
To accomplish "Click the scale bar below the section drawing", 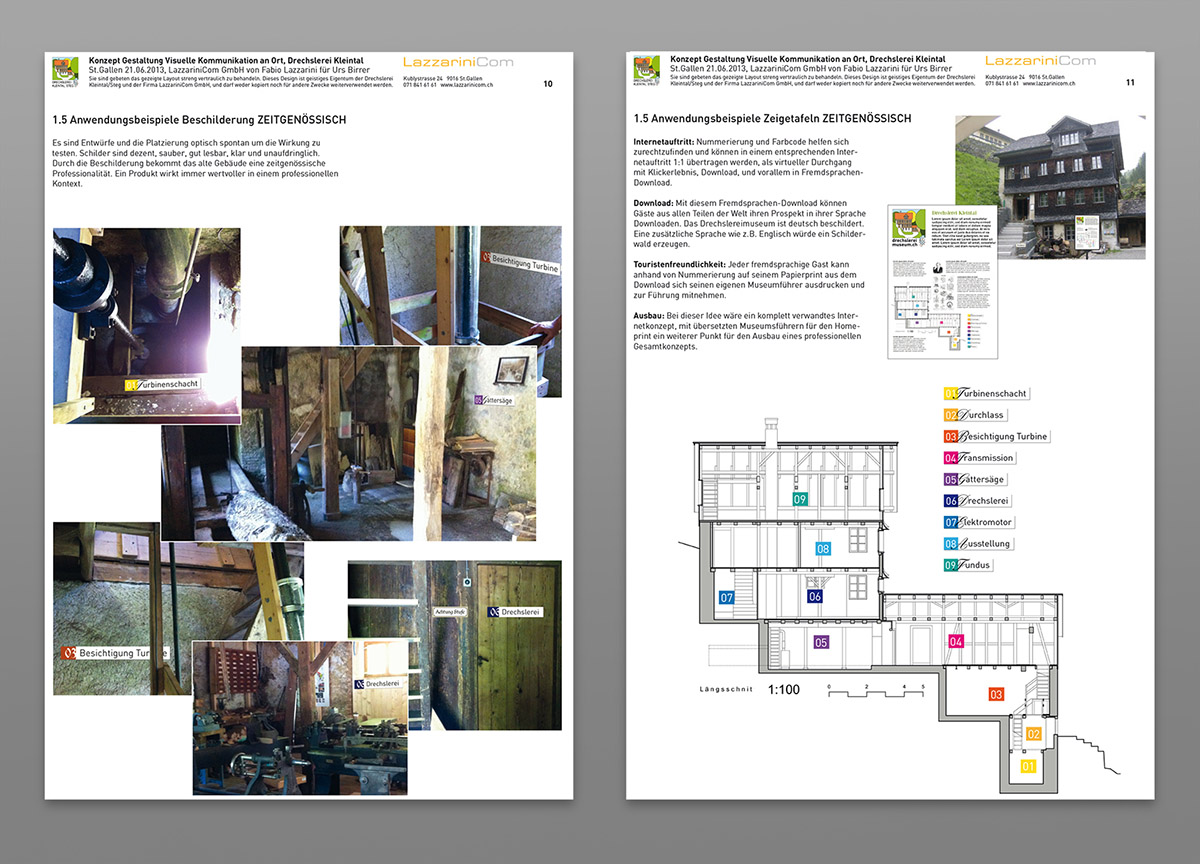I will [877, 691].
